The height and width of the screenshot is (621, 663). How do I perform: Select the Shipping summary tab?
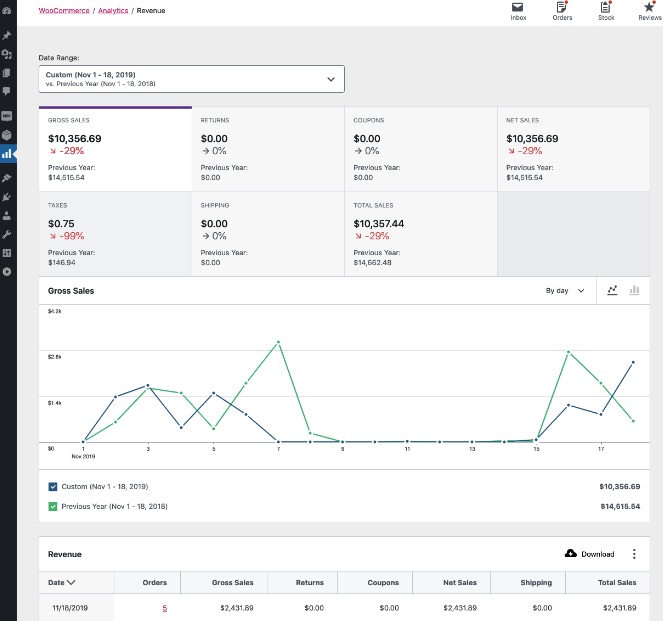coord(268,234)
